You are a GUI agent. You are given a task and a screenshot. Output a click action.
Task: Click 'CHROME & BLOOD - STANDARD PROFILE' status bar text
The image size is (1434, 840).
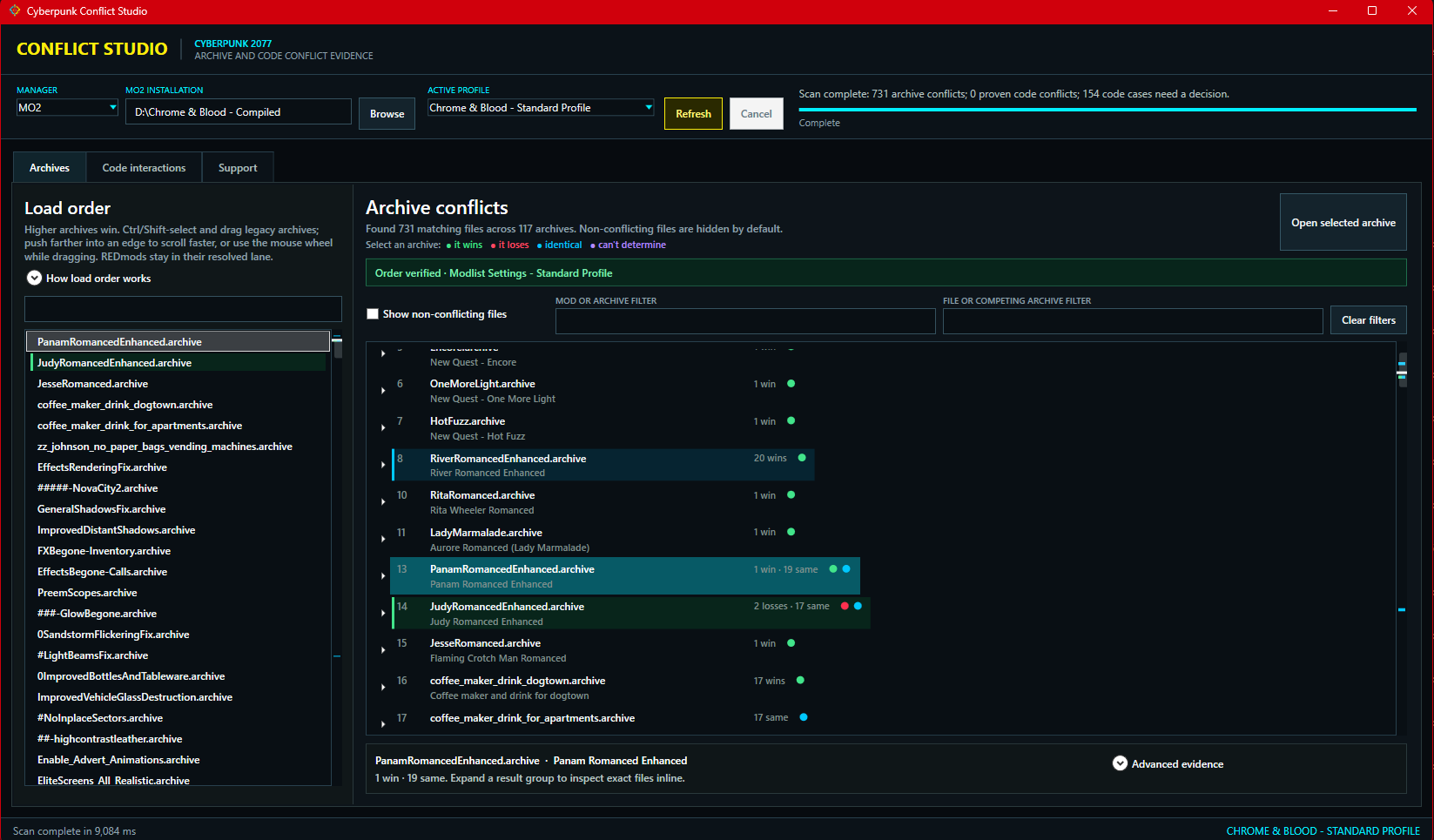(x=1323, y=830)
